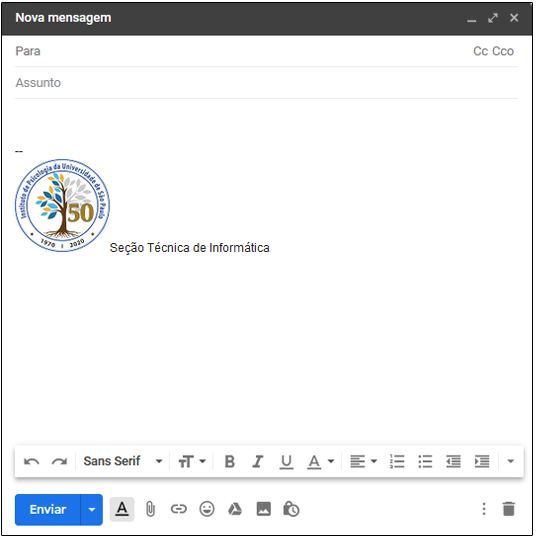
Task: Expand more send options arrow
Action: click(92, 510)
